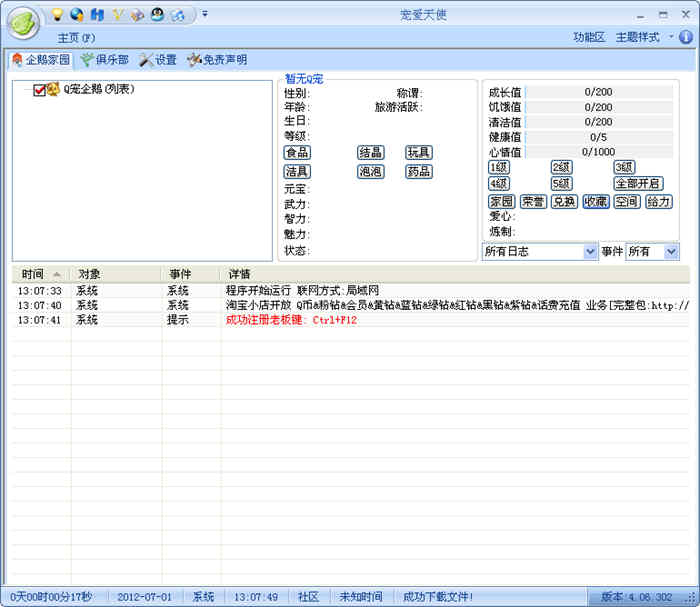Click the 对象 column header

[116, 274]
